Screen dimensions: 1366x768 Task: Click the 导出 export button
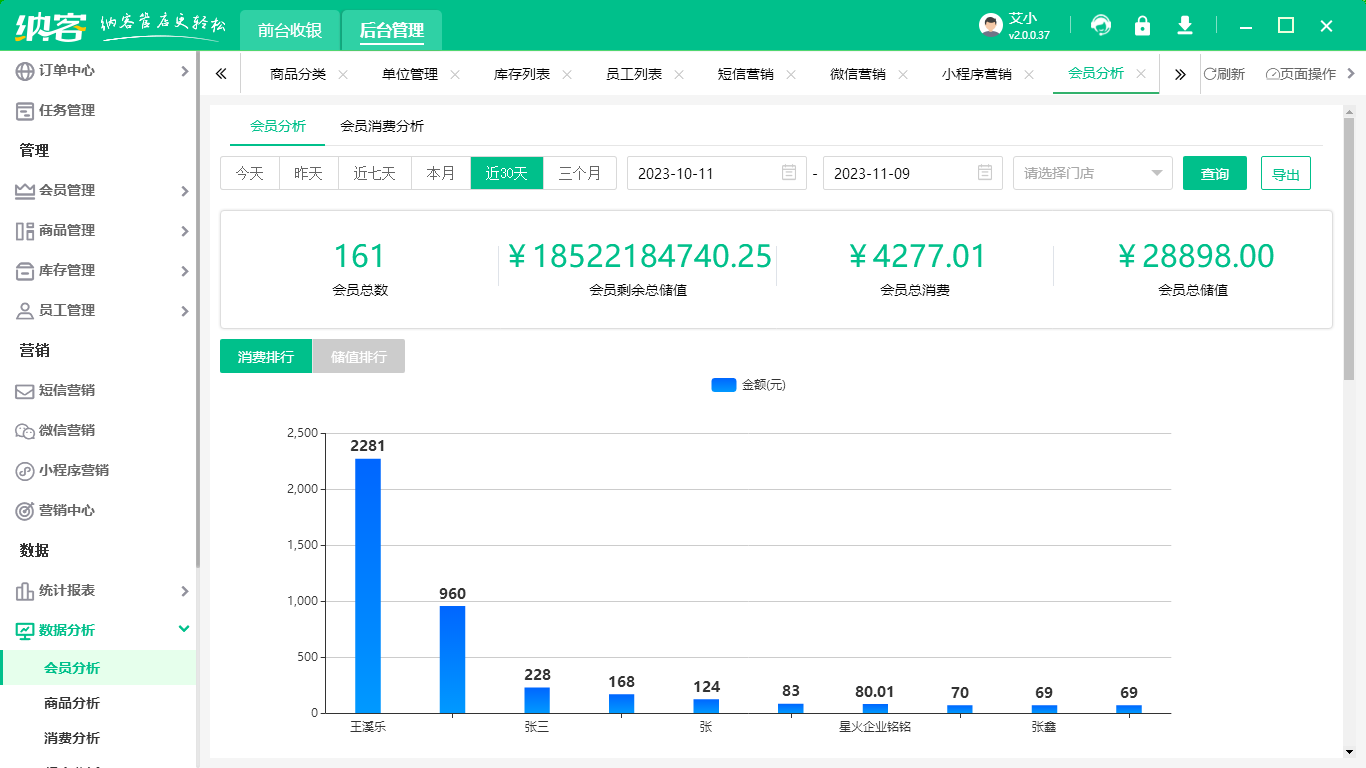(x=1285, y=173)
